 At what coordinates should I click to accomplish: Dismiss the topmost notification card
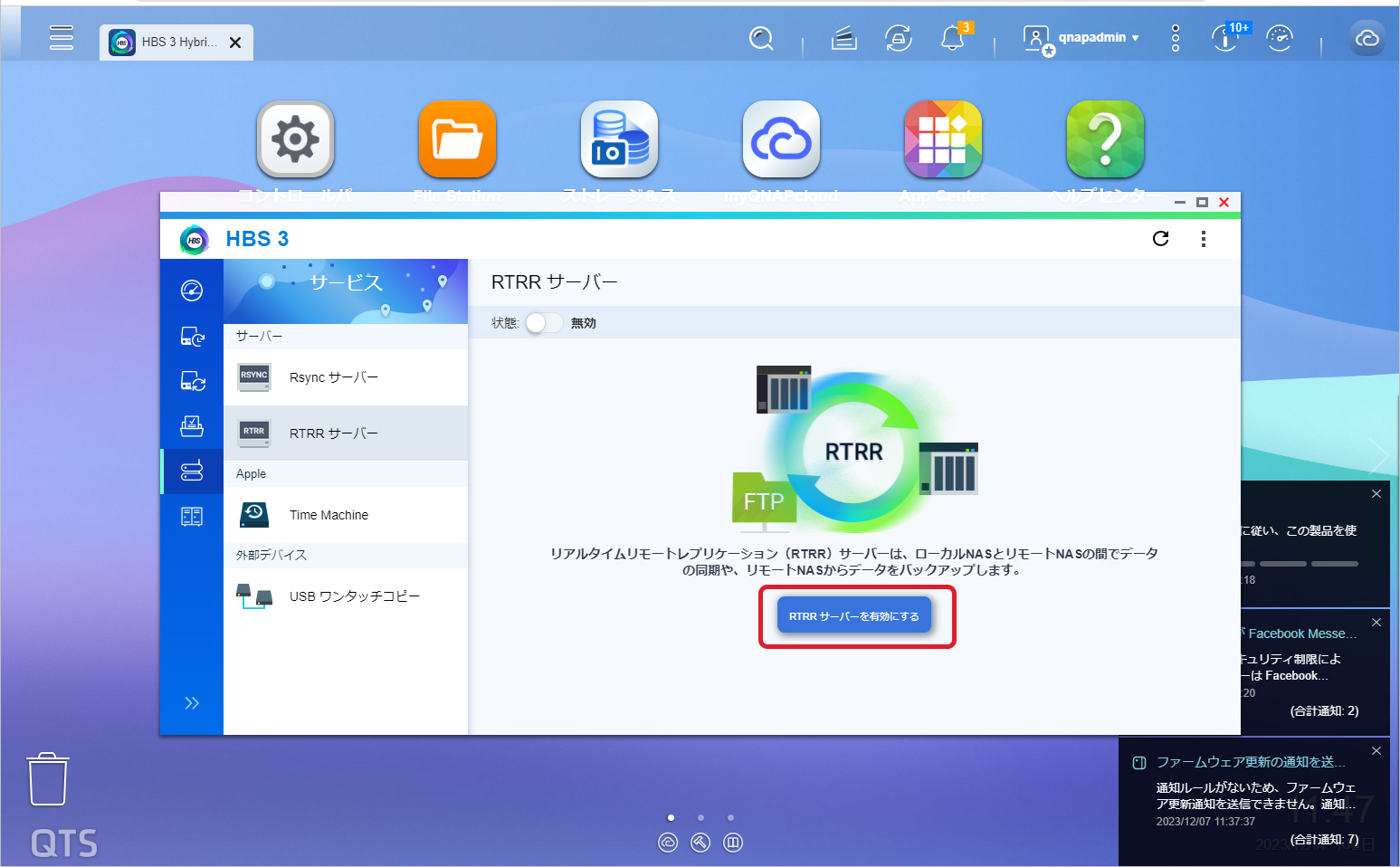[x=1376, y=494]
